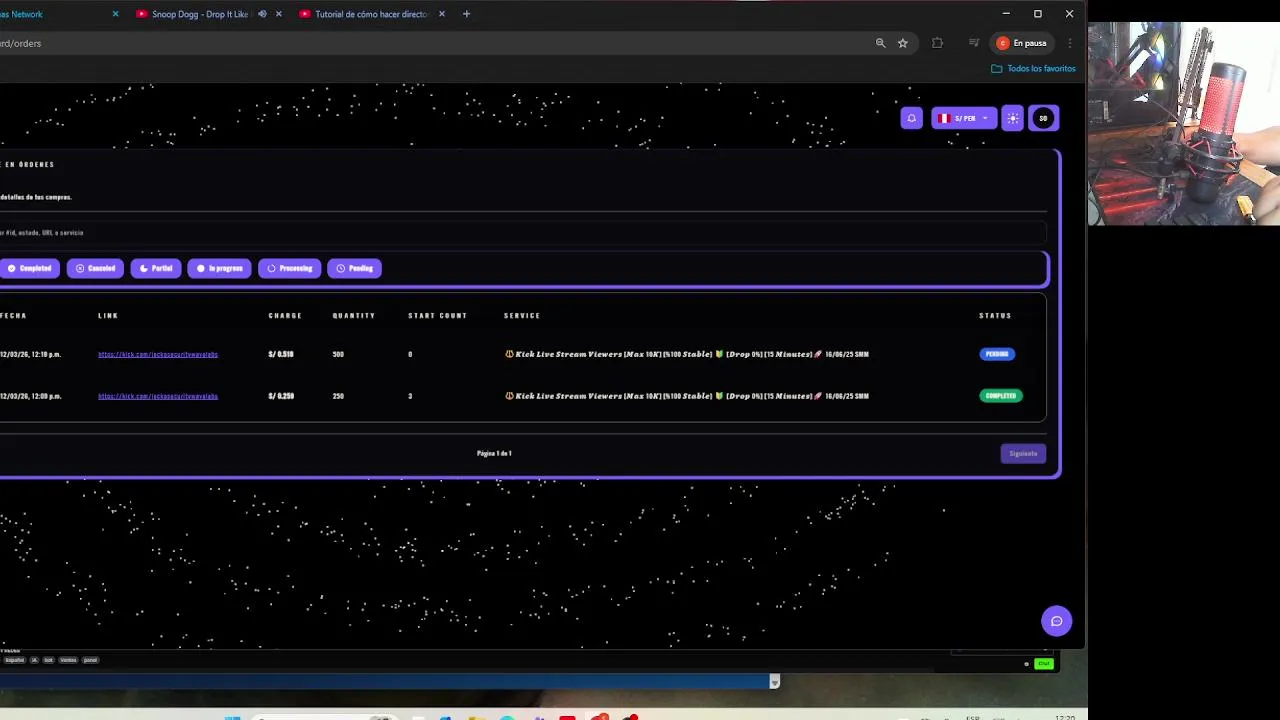Click the scrollbar down arrow below the page
The image size is (1280, 720).
click(x=774, y=682)
